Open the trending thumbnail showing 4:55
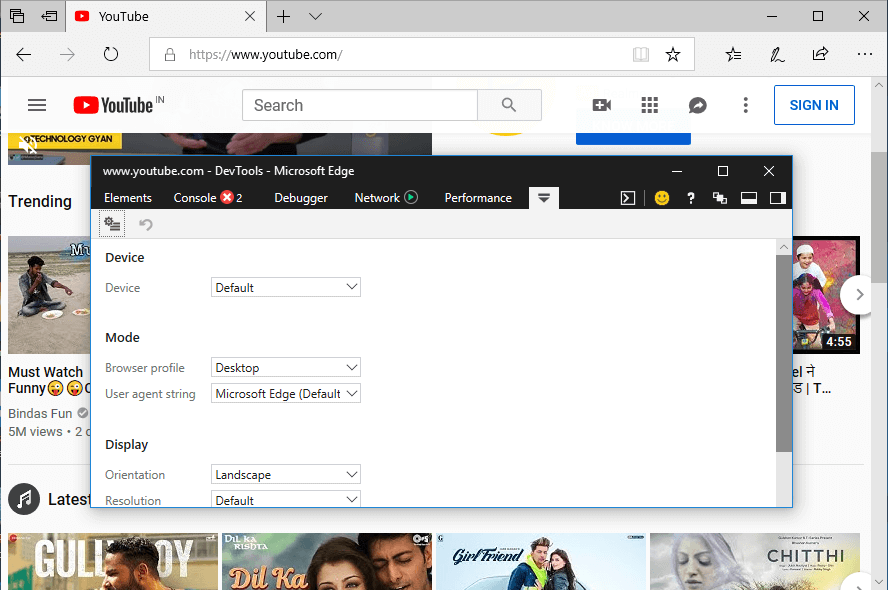 [x=826, y=295]
